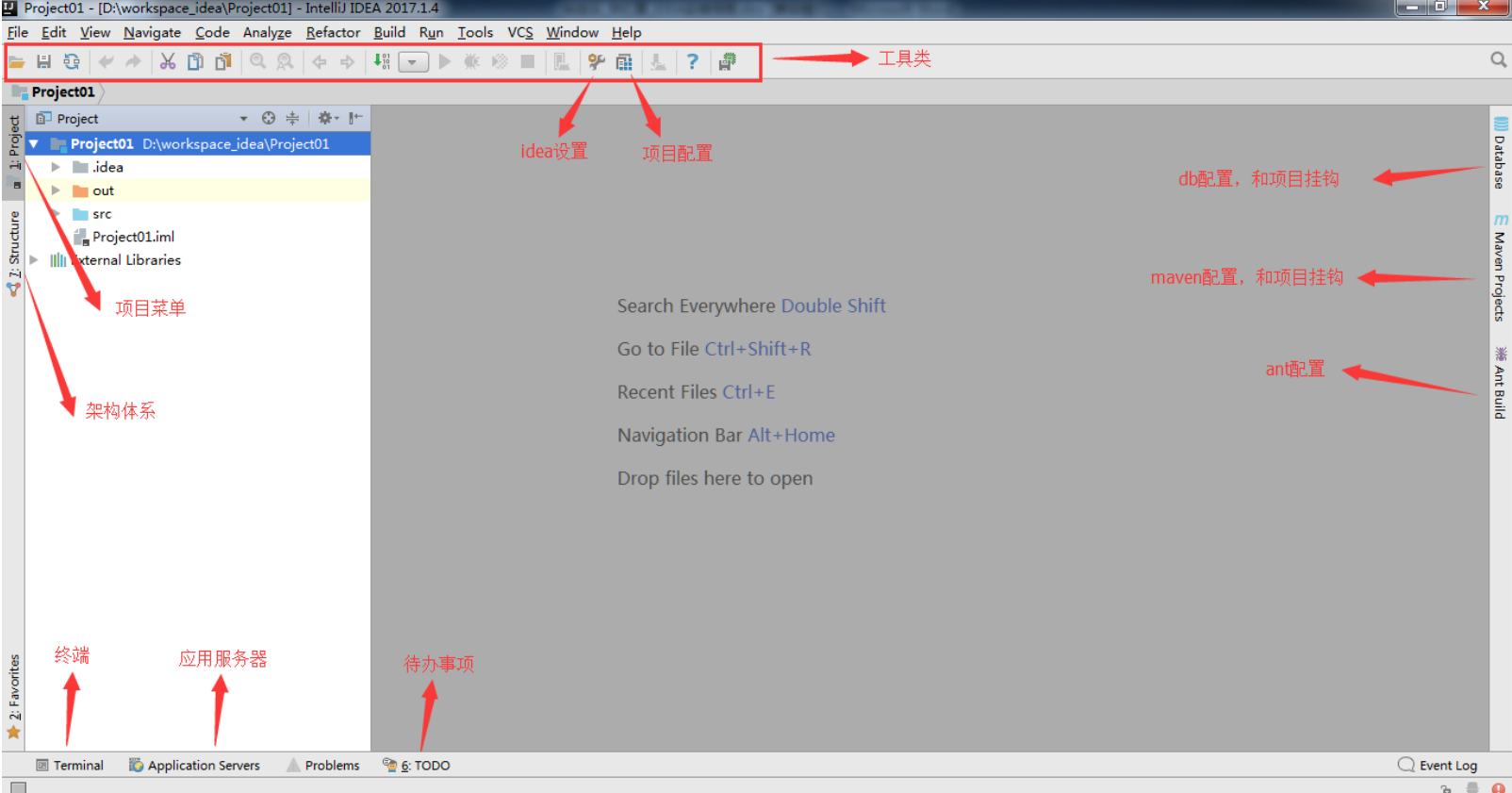Open the Ant Build tool window tab
1512x793 pixels.
click(x=1500, y=384)
